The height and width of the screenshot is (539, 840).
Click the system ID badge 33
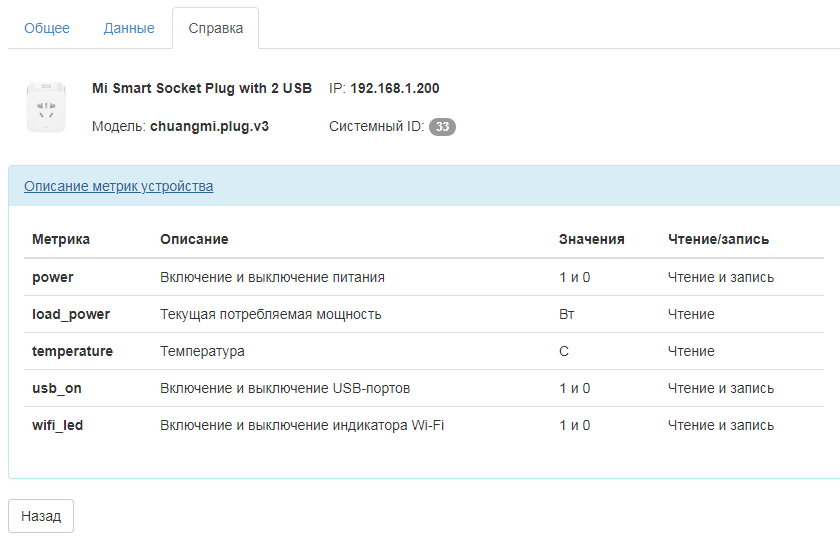[x=442, y=127]
